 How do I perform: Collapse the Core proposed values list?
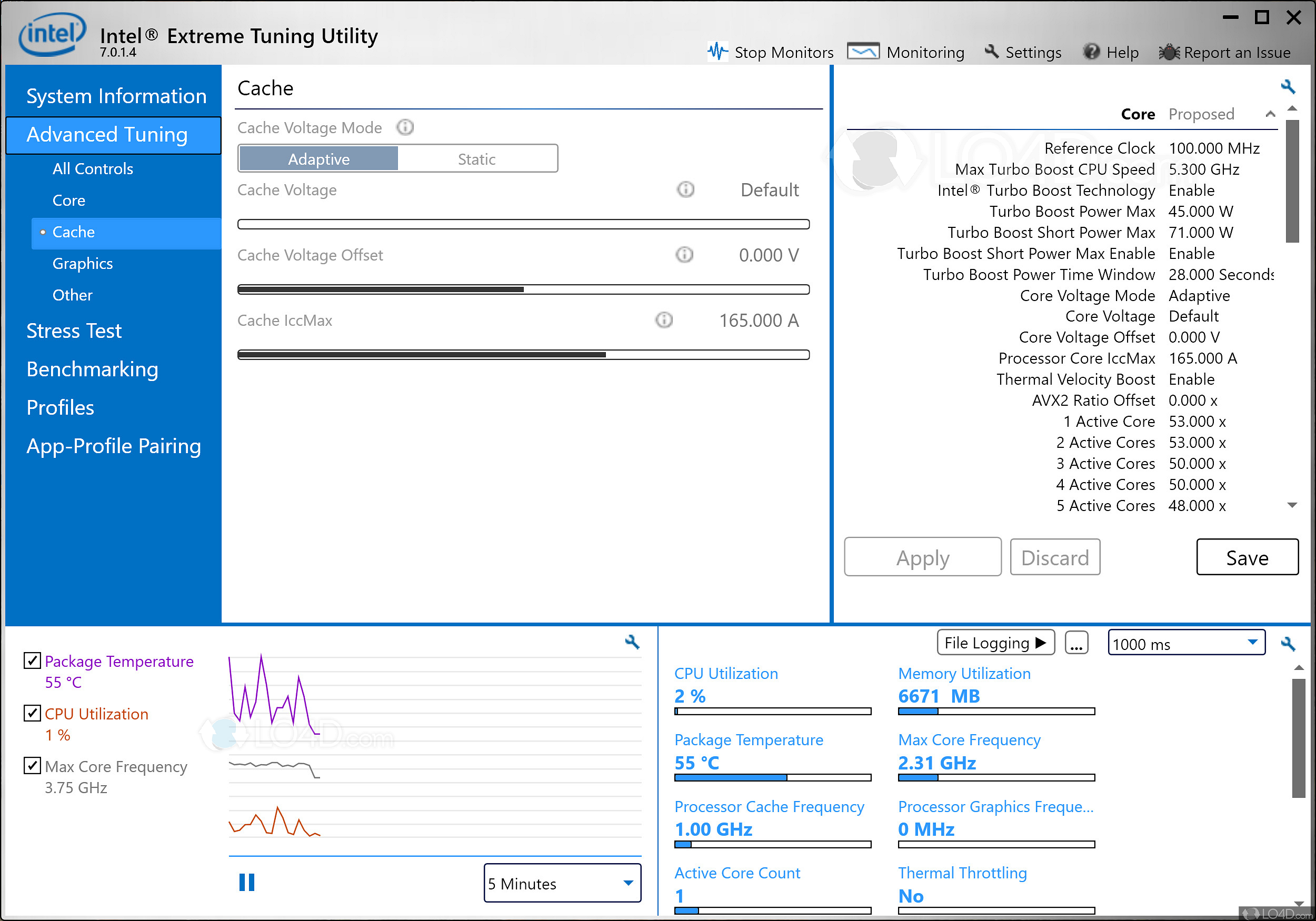[1271, 114]
